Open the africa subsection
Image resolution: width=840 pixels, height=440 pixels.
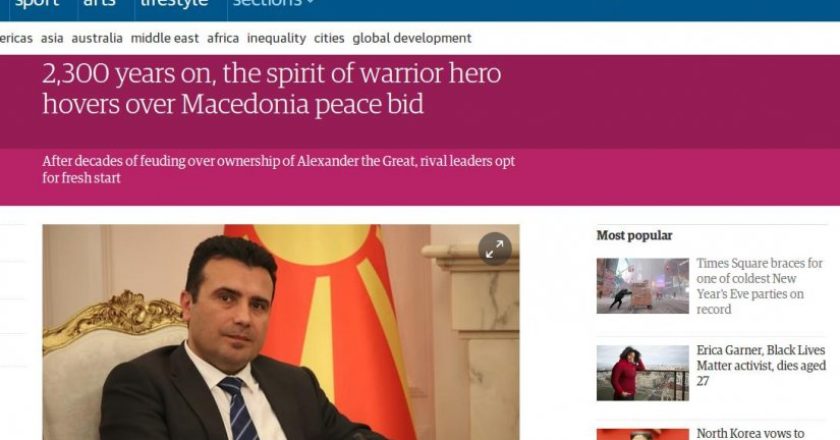223,38
